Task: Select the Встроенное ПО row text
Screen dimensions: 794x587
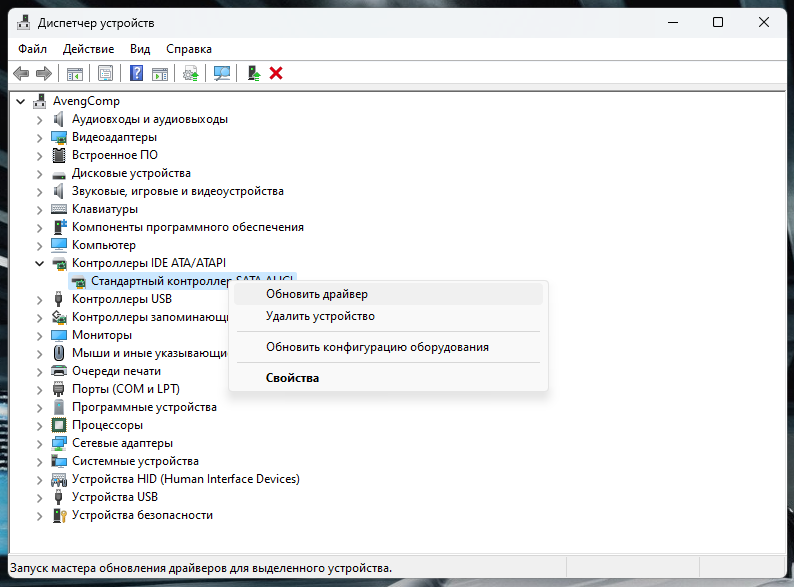Action: click(x=115, y=155)
